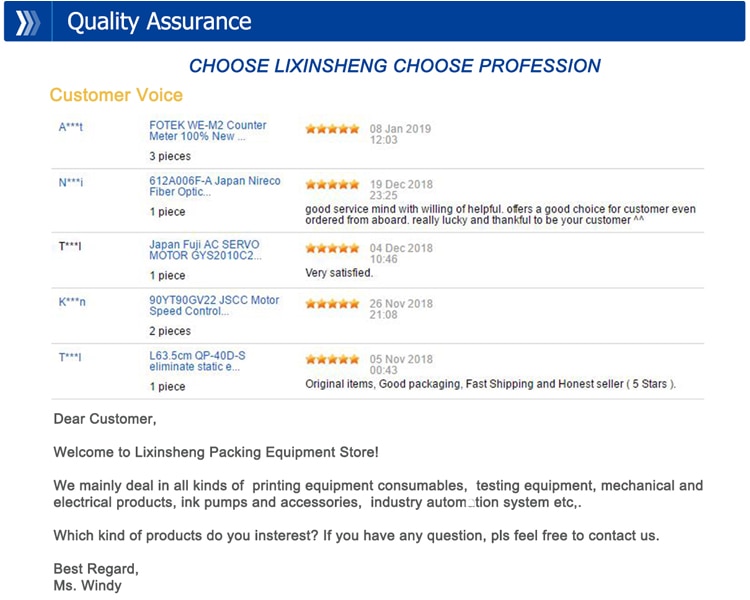Open the 612A006F-A Japan Nireco Fiber Optic link

215,186
